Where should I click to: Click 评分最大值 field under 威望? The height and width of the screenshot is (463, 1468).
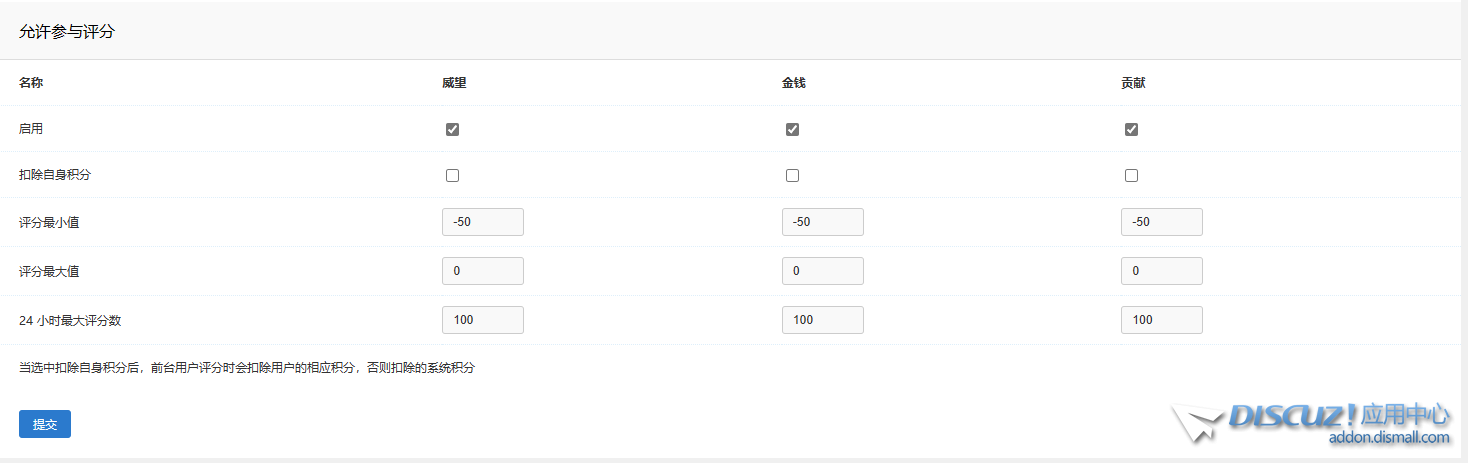[482, 271]
